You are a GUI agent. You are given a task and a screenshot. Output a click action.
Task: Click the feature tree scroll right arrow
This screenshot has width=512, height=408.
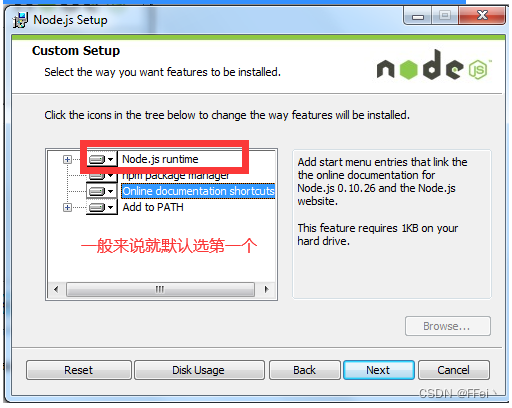coord(266,289)
